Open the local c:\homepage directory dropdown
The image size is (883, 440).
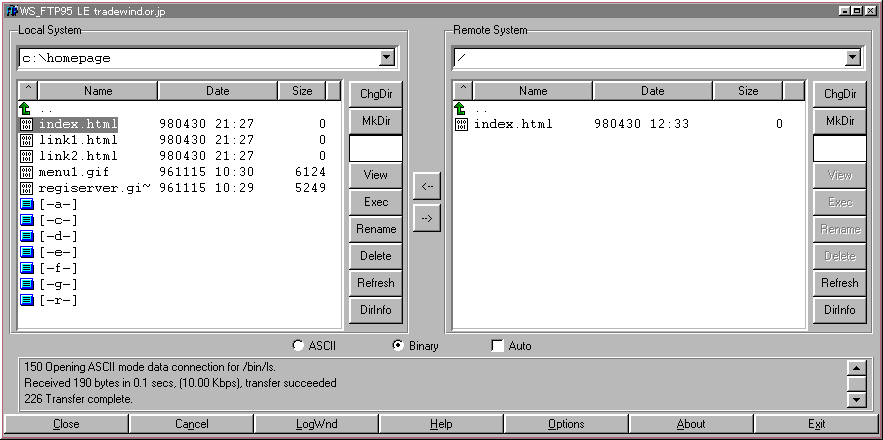pyautogui.click(x=386, y=58)
